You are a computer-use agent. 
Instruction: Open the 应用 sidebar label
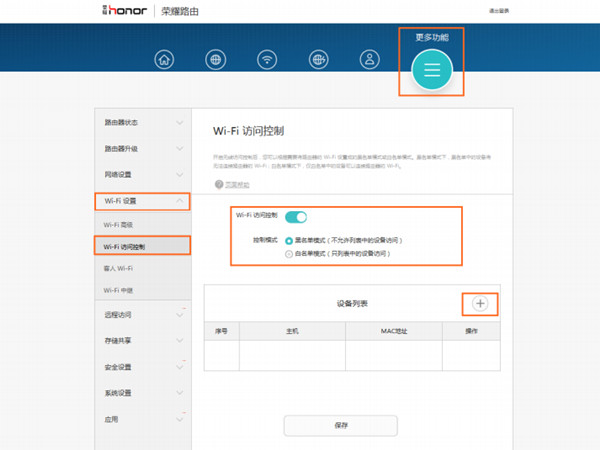click(x=111, y=419)
